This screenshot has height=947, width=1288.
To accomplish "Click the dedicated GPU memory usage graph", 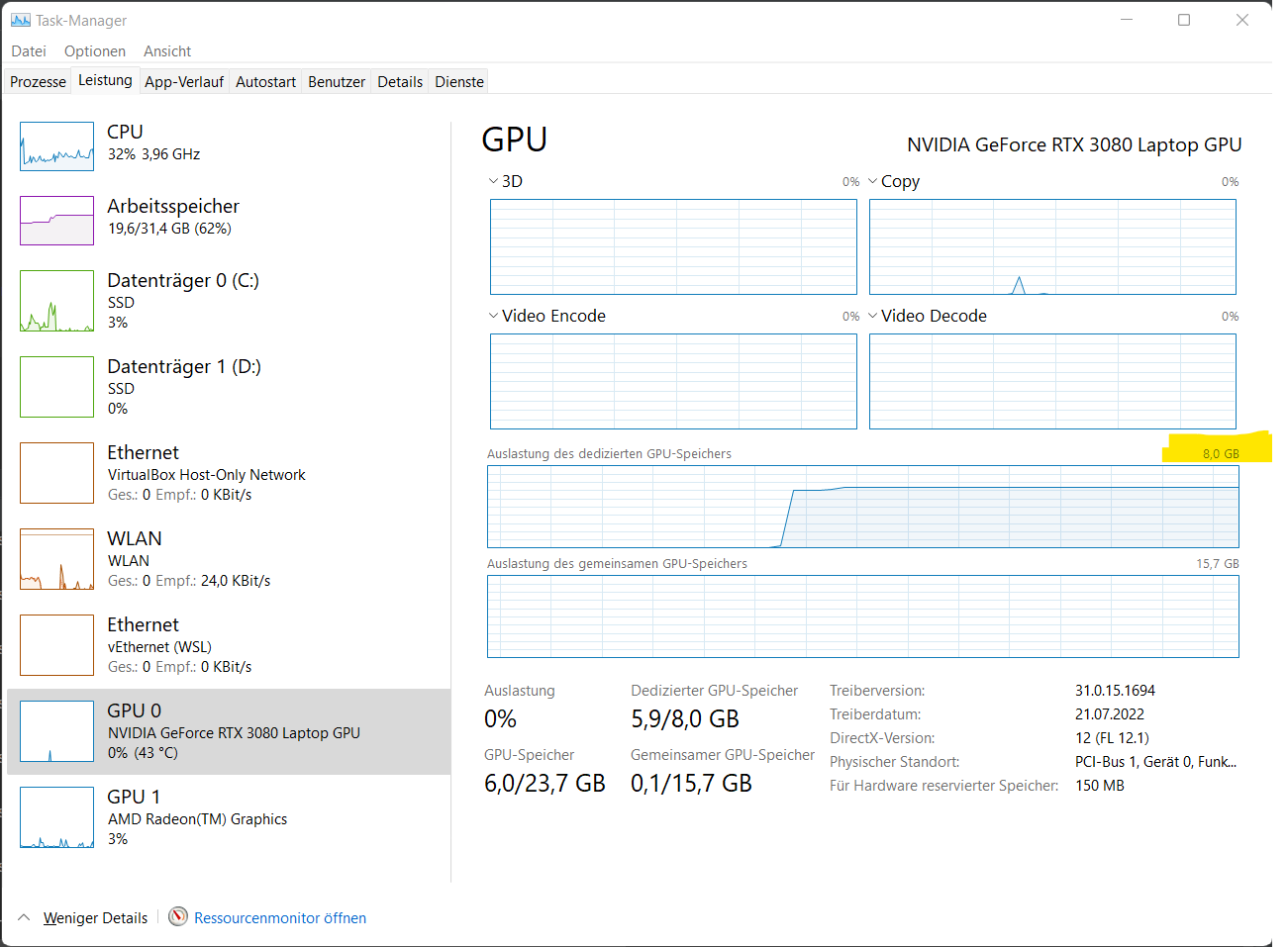I will click(863, 507).
